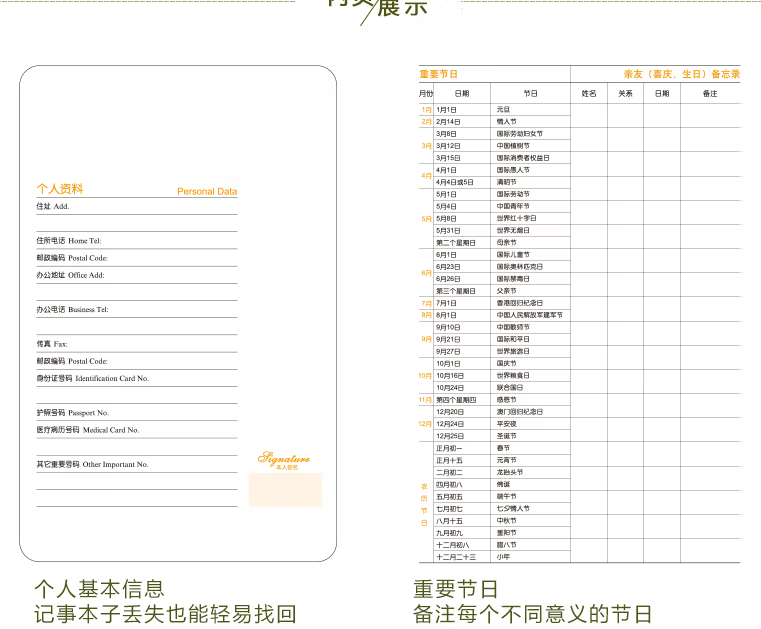Click 身份证号码 Identification Card No. label
Viewport: 761px width, 629px height.
(x=93, y=379)
